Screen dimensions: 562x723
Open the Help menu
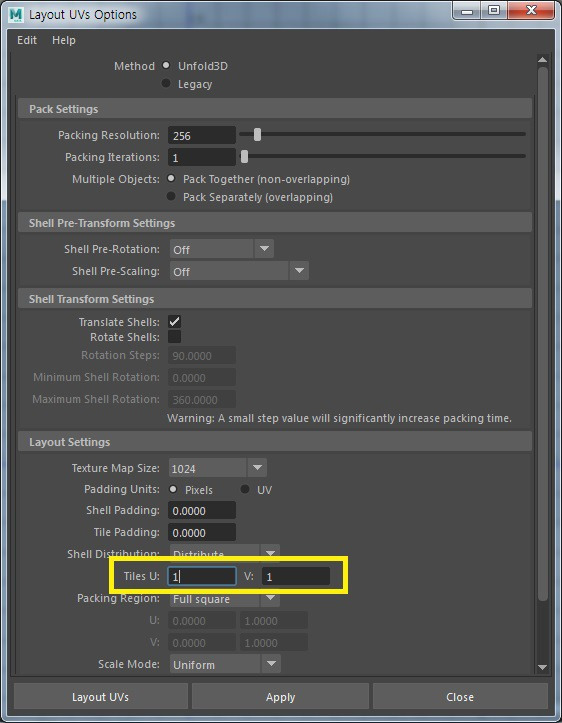click(x=64, y=40)
